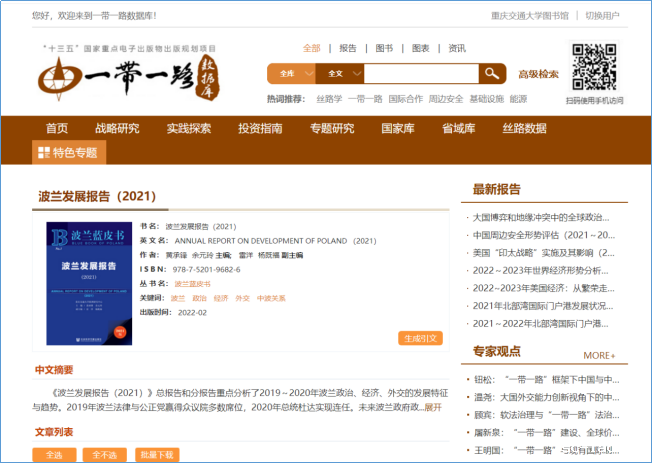The width and height of the screenshot is (652, 464).
Task: Open the 全文 search field dropdown
Action: pos(338,74)
